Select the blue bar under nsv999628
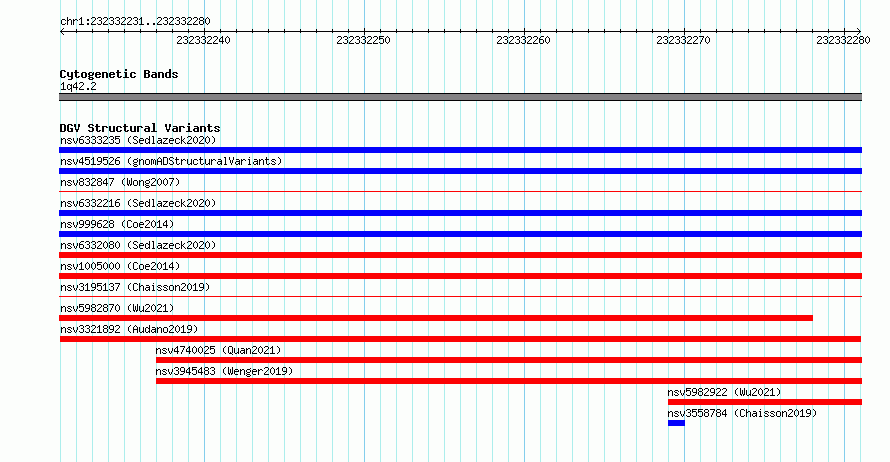The height and width of the screenshot is (462, 890). point(460,234)
